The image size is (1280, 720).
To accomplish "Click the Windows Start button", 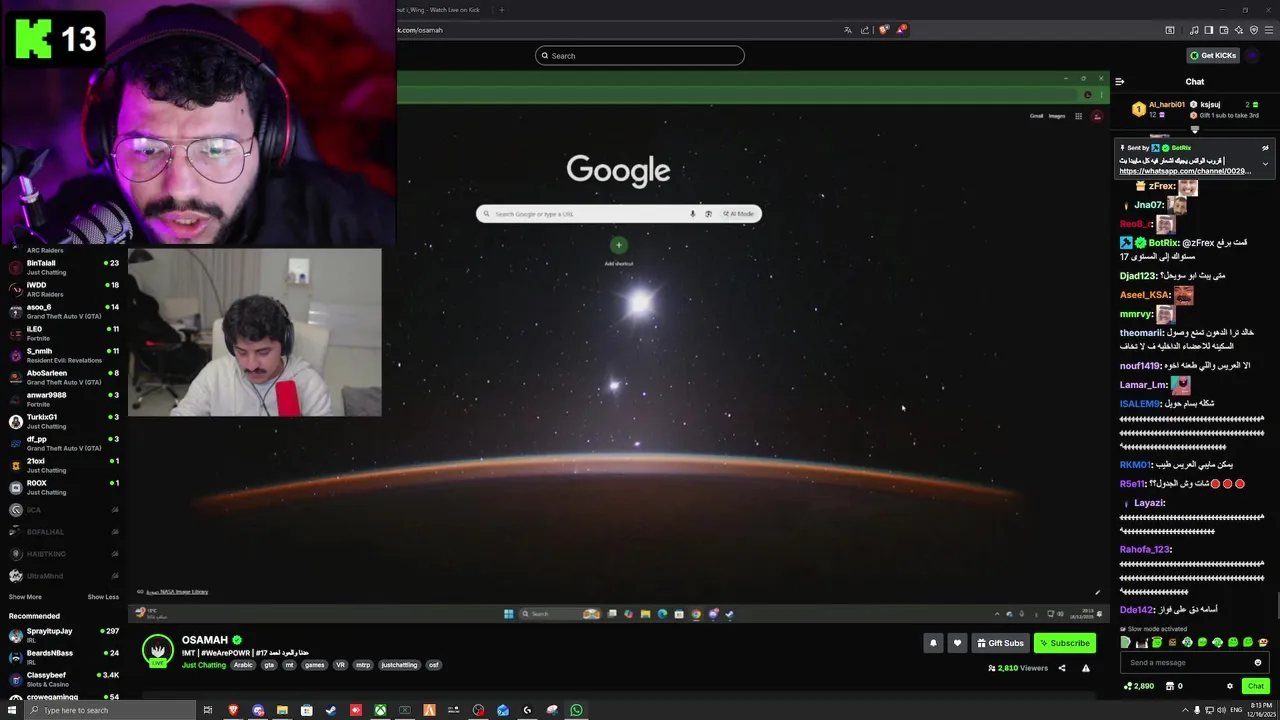I will click(11, 710).
